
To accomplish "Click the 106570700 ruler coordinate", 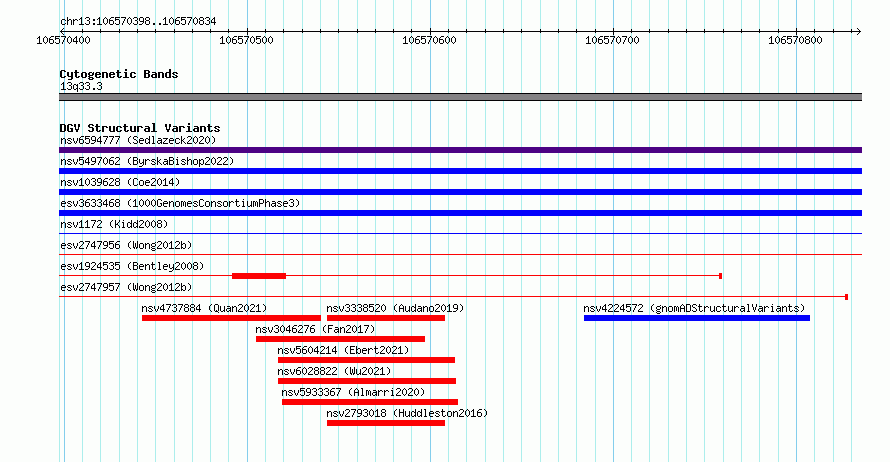I will [x=612, y=40].
